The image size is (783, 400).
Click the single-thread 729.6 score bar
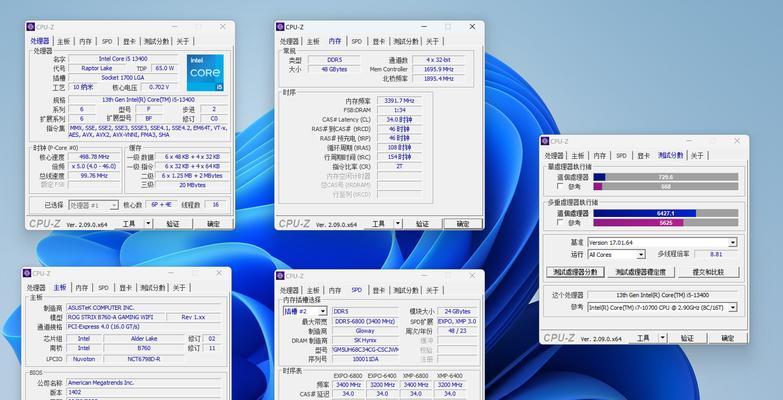666,177
